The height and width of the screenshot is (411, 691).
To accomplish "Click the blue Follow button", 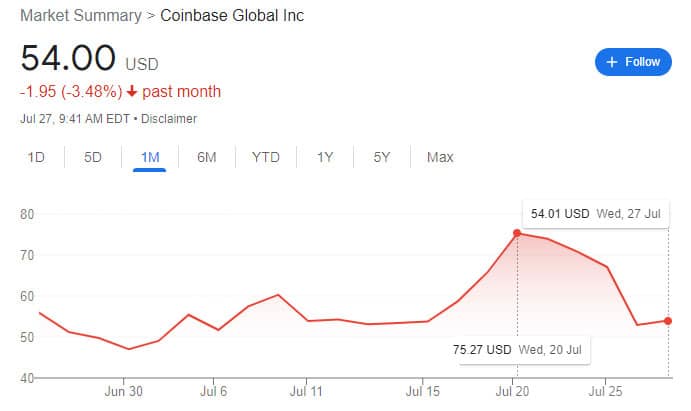I will pyautogui.click(x=633, y=61).
